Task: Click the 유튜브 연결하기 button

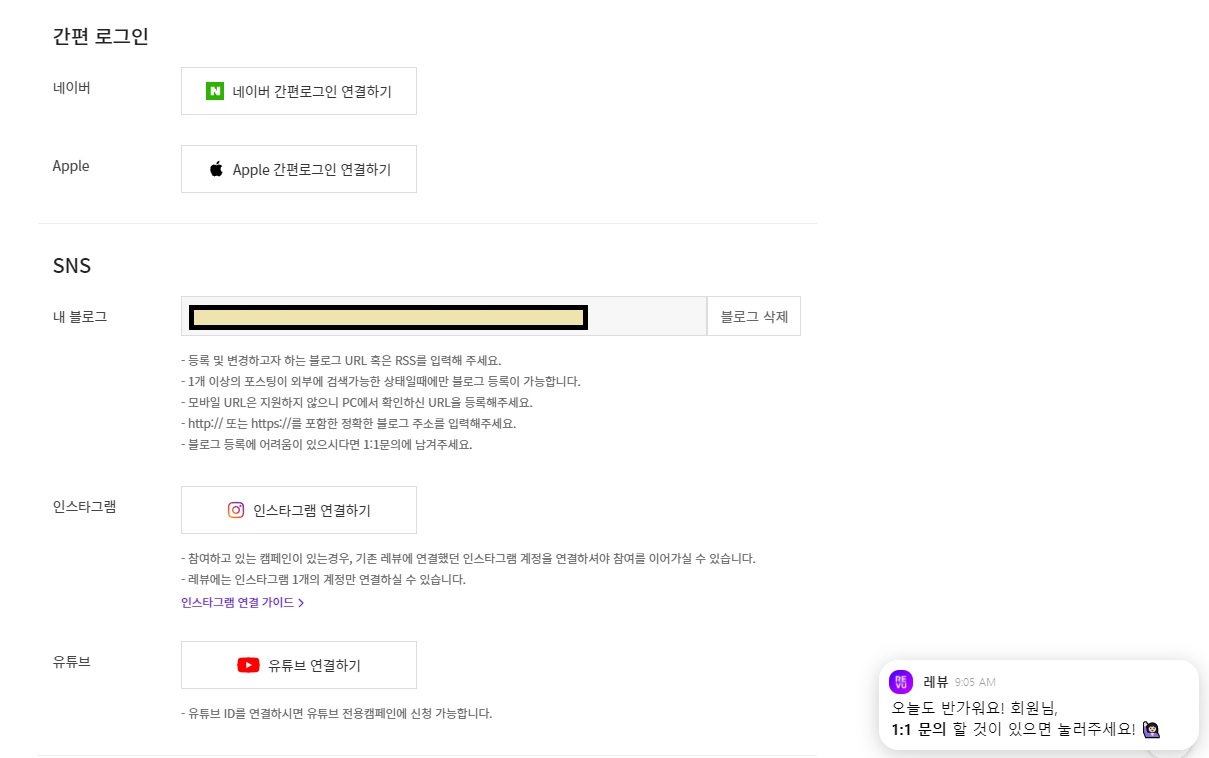Action: pos(298,665)
